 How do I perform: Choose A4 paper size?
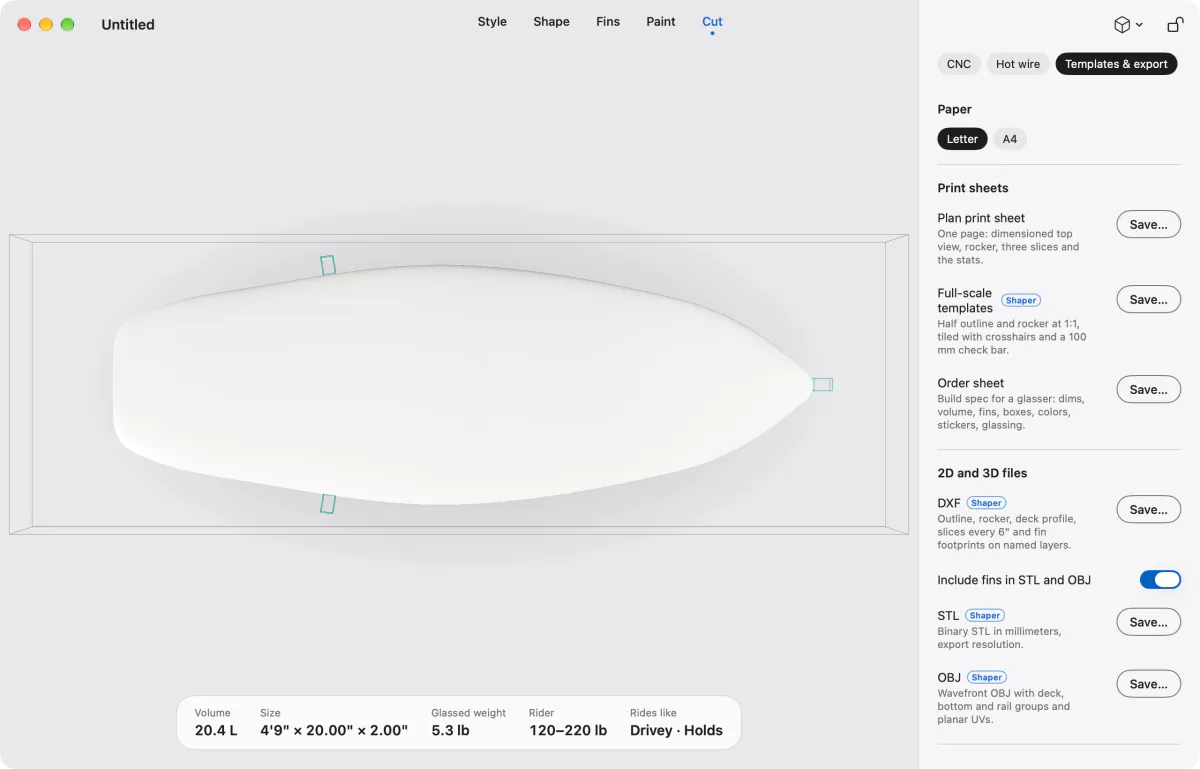pos(1010,139)
